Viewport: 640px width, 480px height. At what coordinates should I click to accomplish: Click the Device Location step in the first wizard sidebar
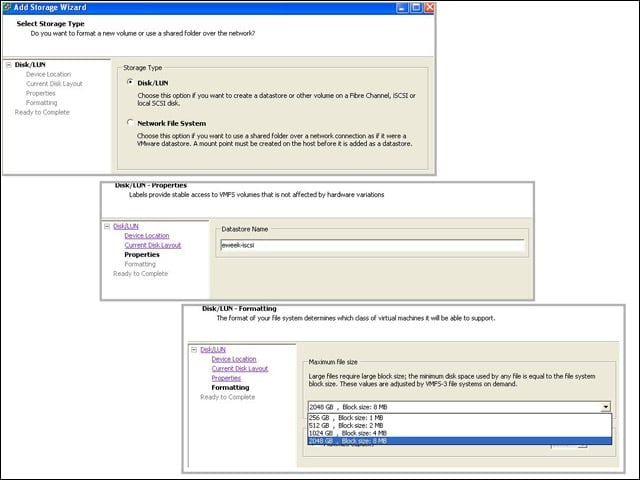click(49, 74)
